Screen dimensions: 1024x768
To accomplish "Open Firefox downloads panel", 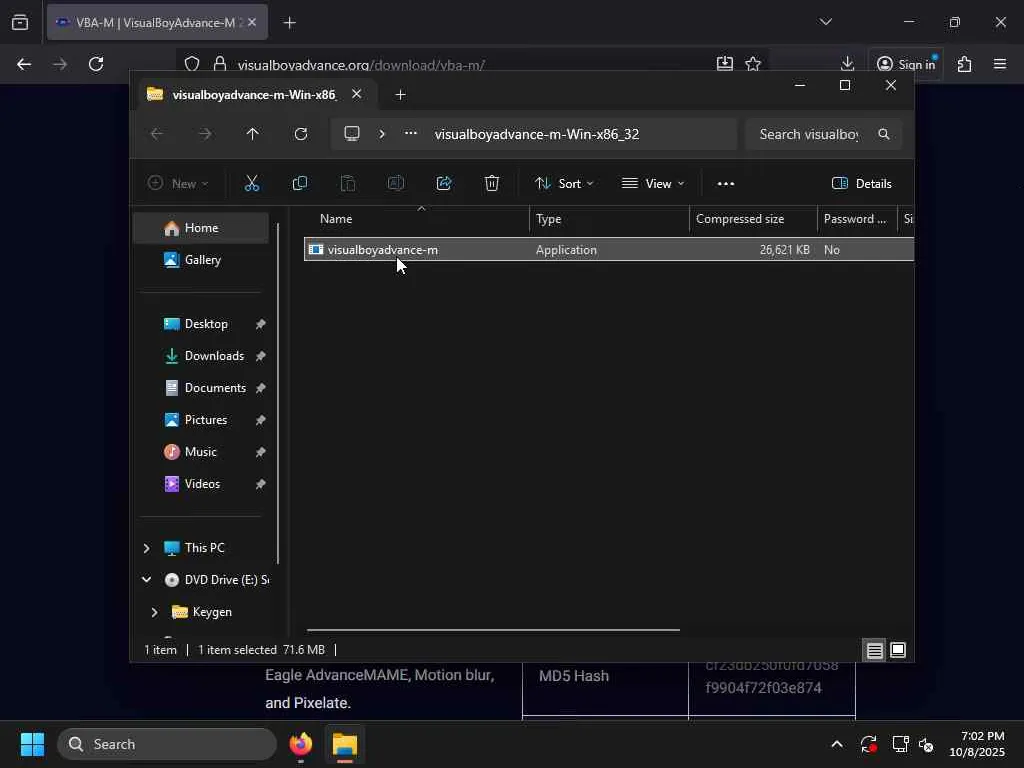I will click(x=847, y=64).
